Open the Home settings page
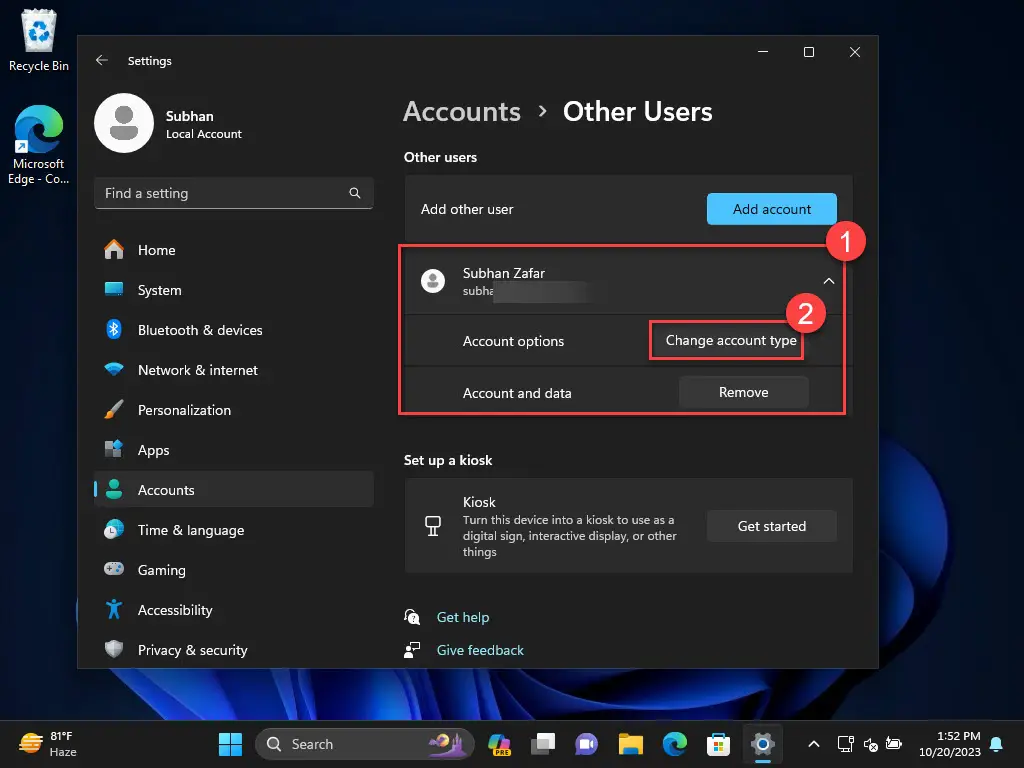The image size is (1024, 768). (x=234, y=250)
